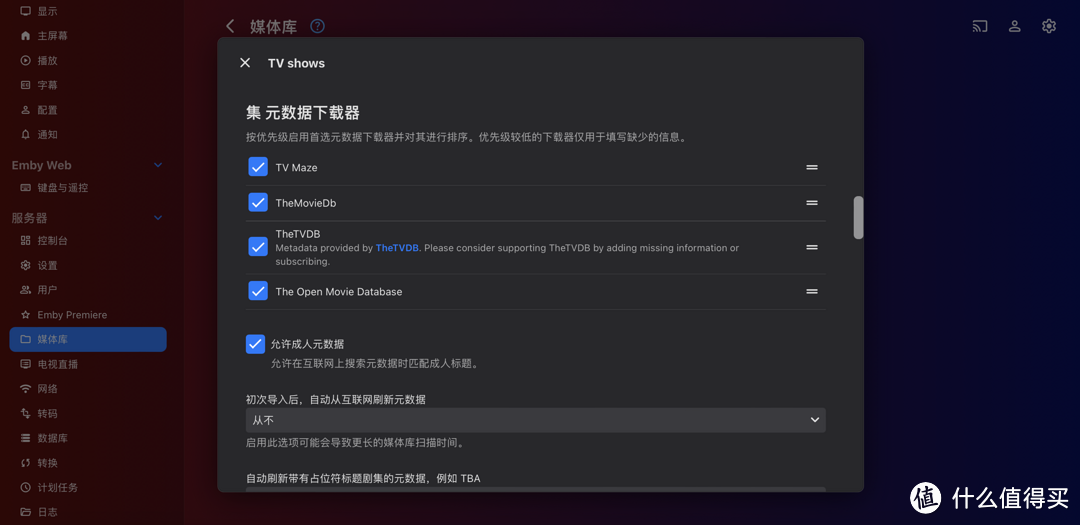Click the folder icon beside 日志
Viewport: 1080px width, 525px height.
pyautogui.click(x=25, y=512)
